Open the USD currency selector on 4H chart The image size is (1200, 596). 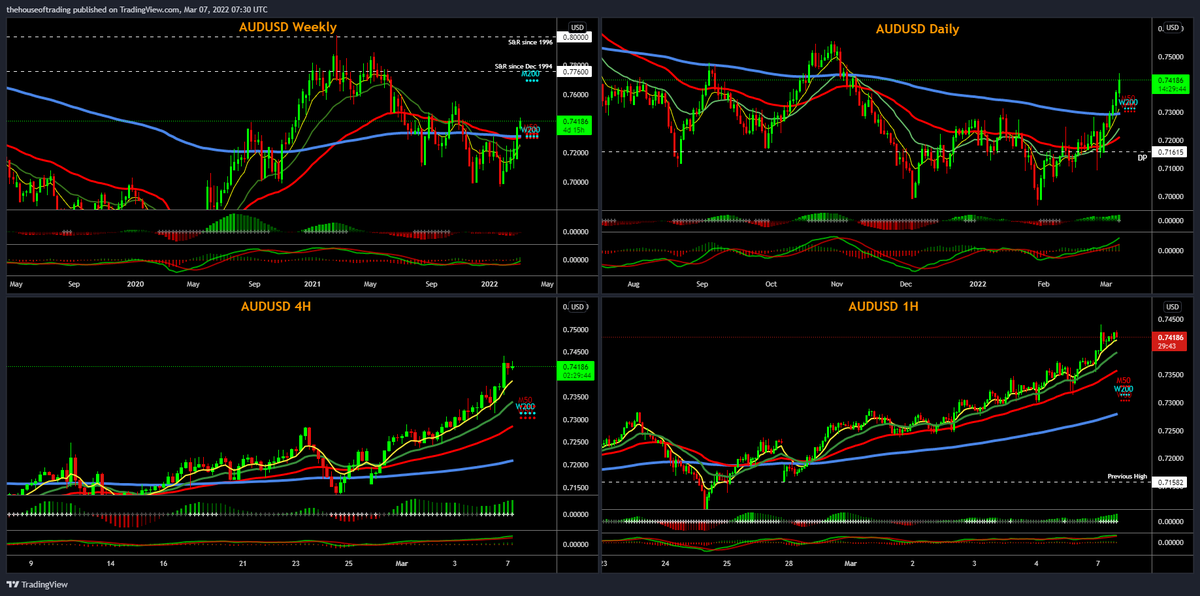577,307
